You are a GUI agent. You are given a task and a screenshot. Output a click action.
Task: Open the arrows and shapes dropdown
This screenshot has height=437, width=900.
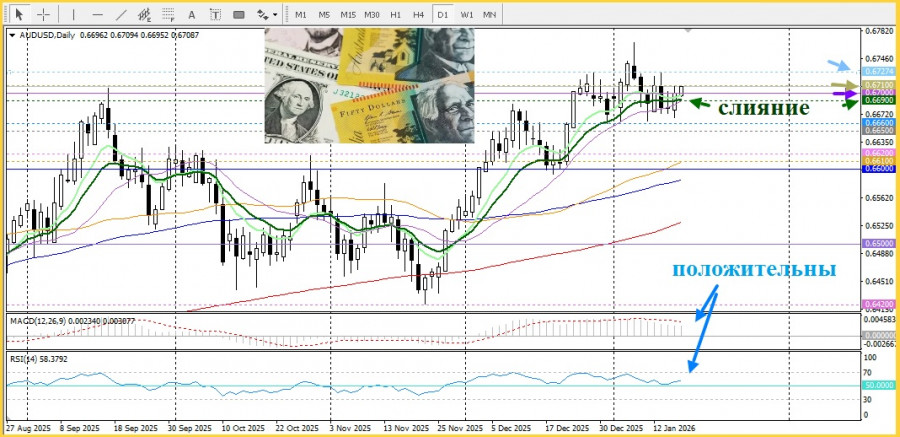(x=267, y=15)
